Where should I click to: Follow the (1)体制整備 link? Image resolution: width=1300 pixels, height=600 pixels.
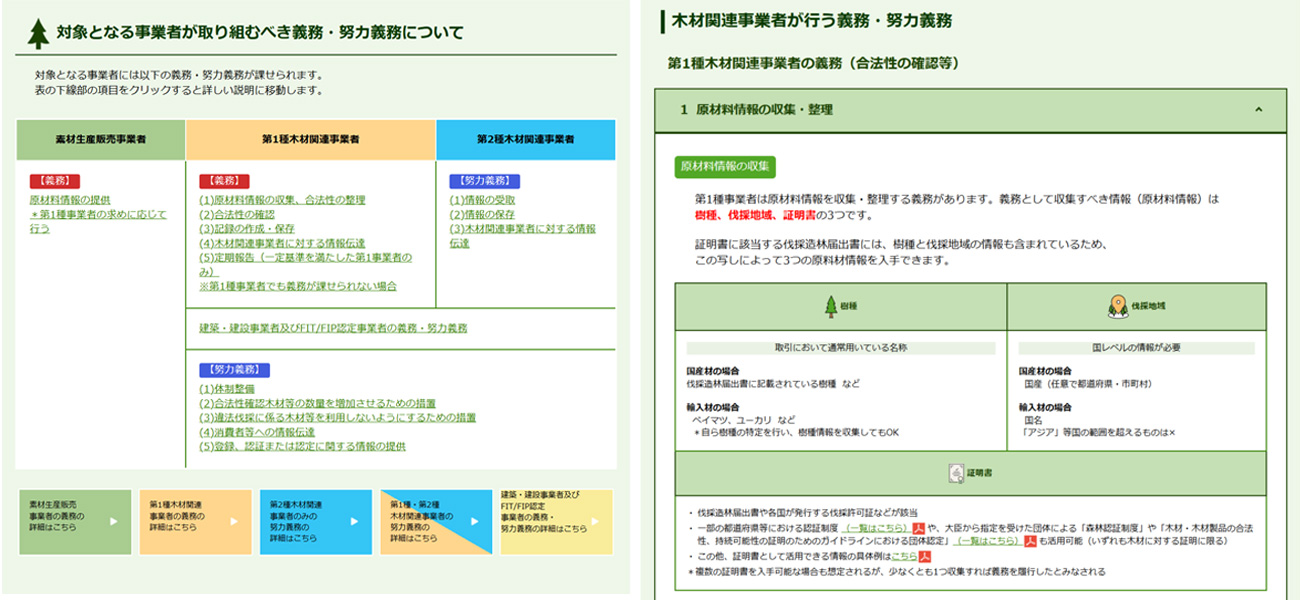pyautogui.click(x=227, y=389)
